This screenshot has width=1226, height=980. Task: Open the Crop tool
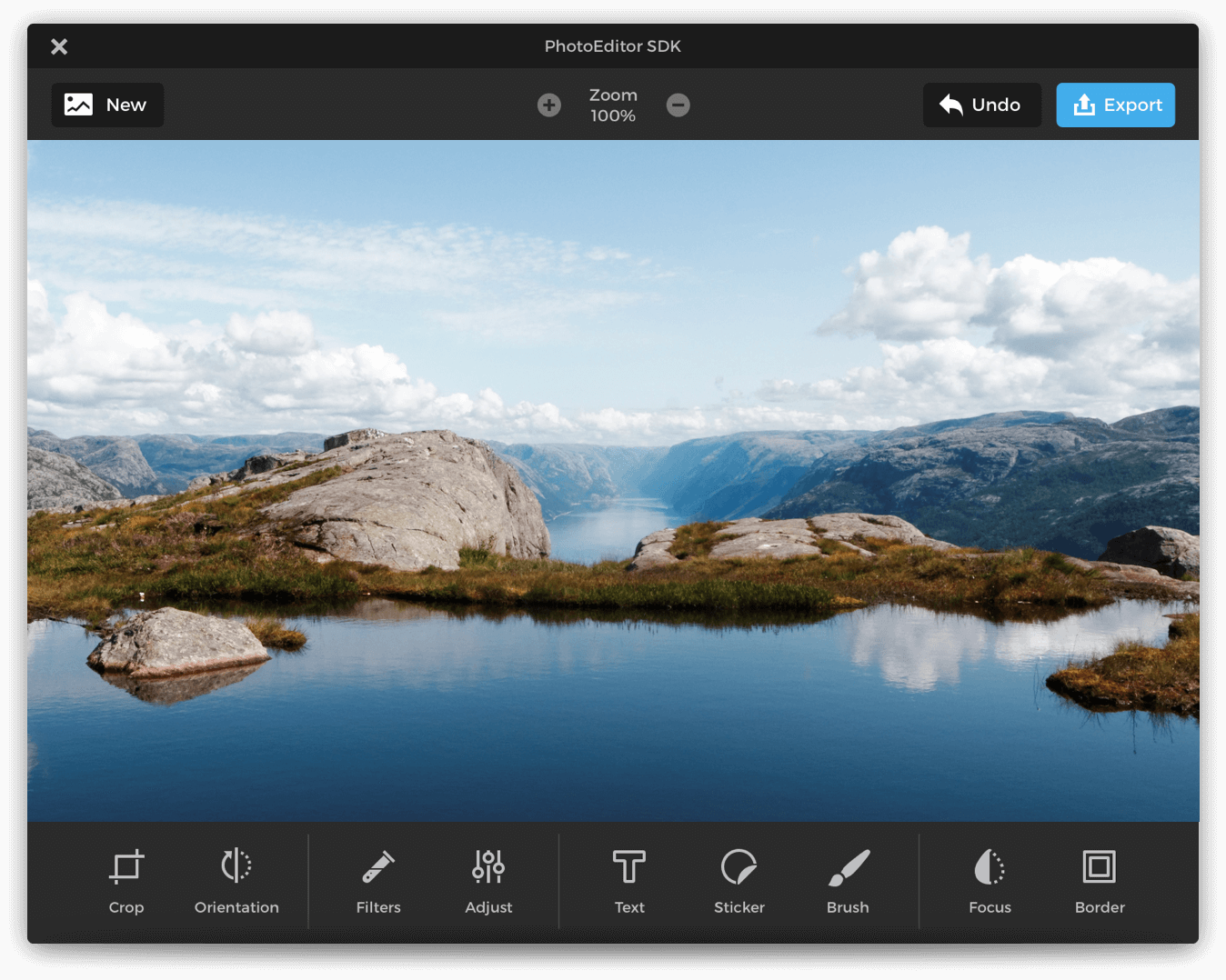(126, 882)
